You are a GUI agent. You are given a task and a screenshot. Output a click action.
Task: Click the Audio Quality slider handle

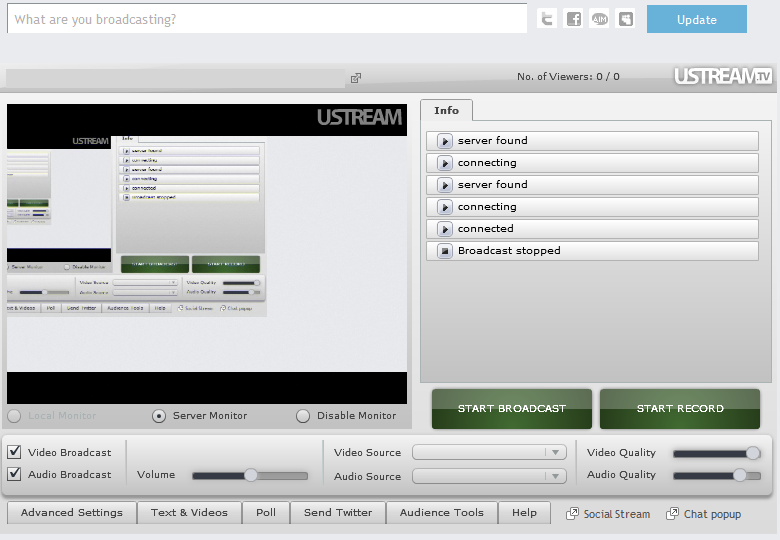(740, 475)
